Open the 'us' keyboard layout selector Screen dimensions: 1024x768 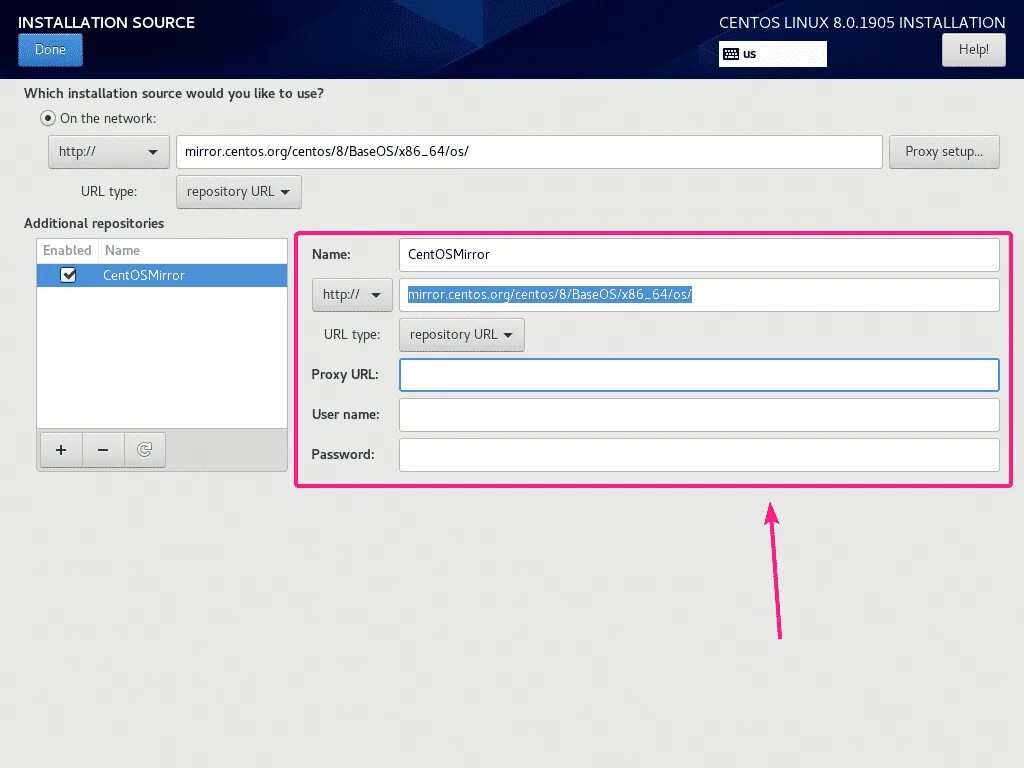point(772,54)
